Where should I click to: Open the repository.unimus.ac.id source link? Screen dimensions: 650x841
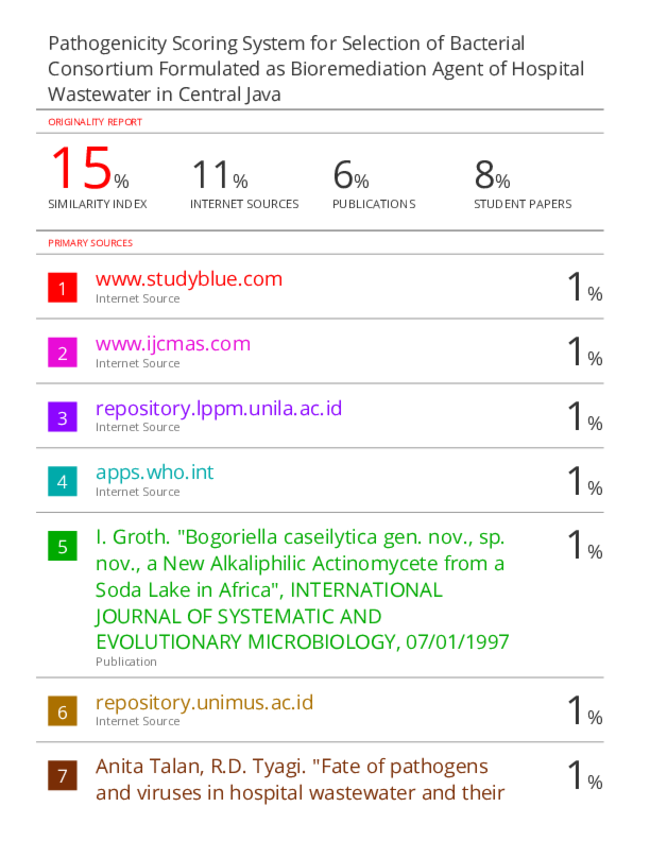coord(204,703)
